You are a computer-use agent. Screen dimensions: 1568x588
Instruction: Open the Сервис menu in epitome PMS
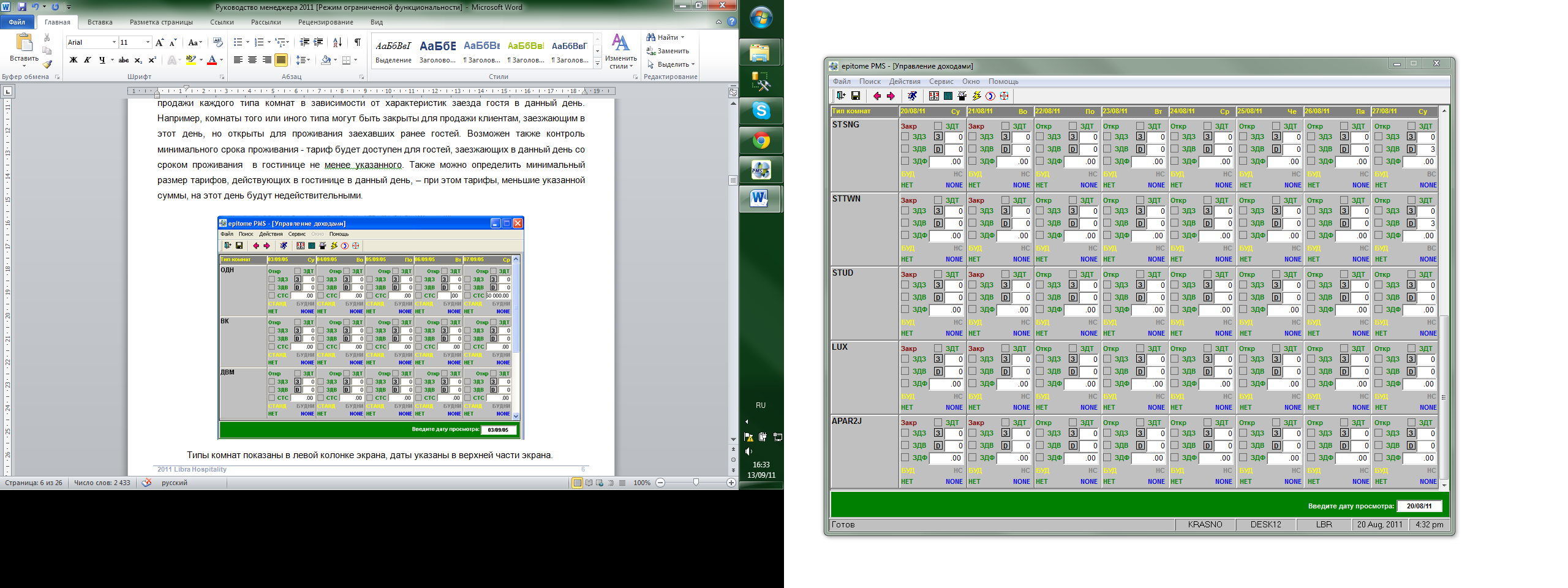pos(941,81)
